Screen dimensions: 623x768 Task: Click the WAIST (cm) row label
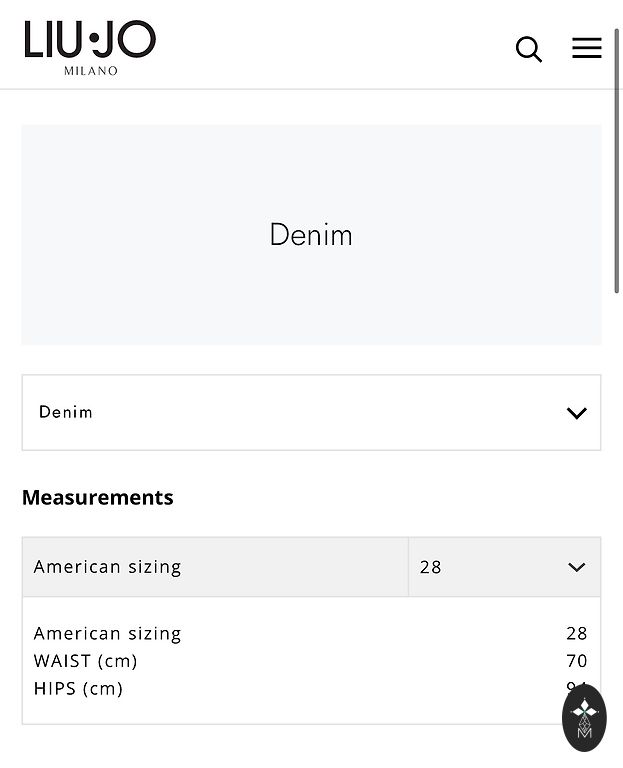coord(86,661)
